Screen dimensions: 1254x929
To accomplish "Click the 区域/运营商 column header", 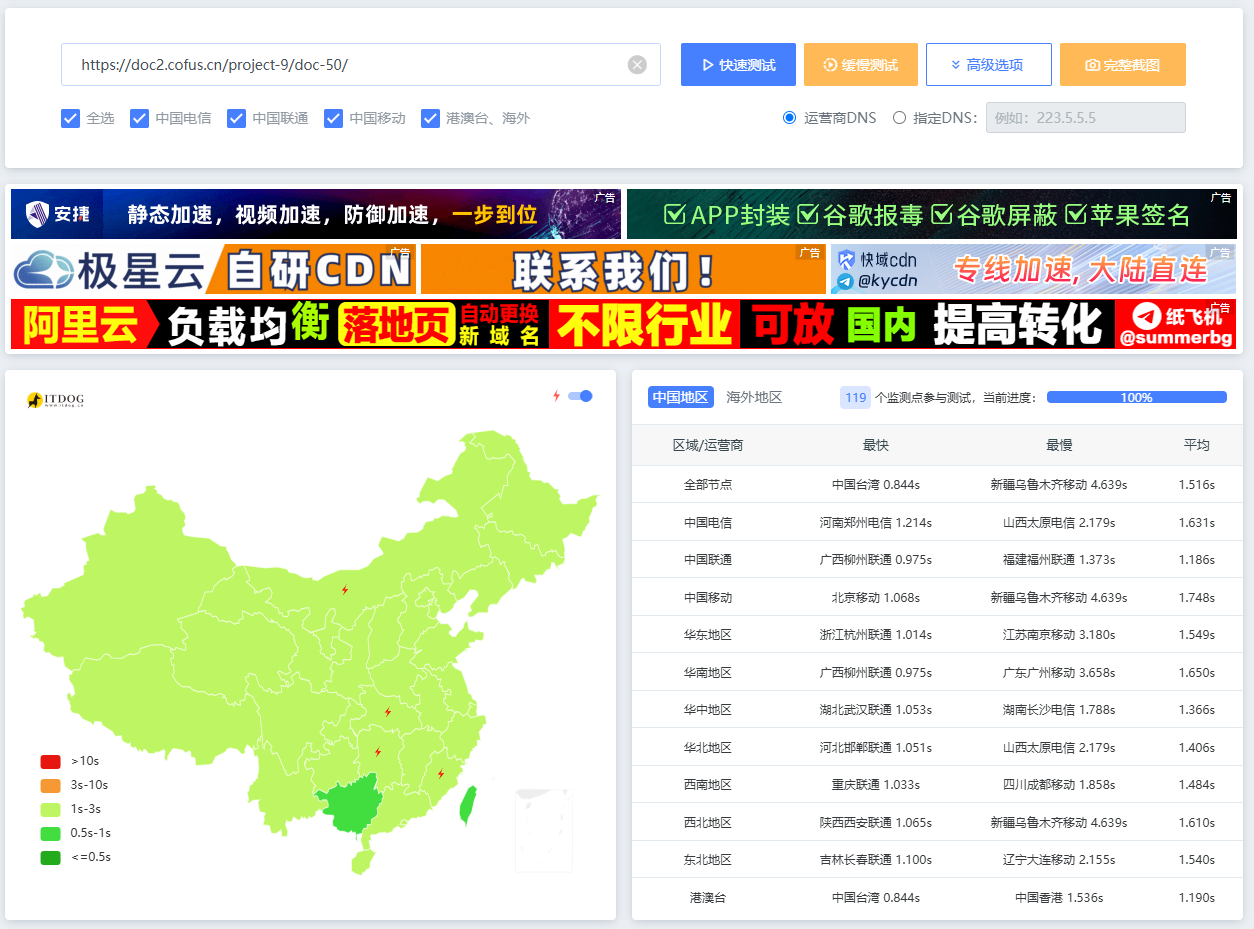I will [708, 445].
